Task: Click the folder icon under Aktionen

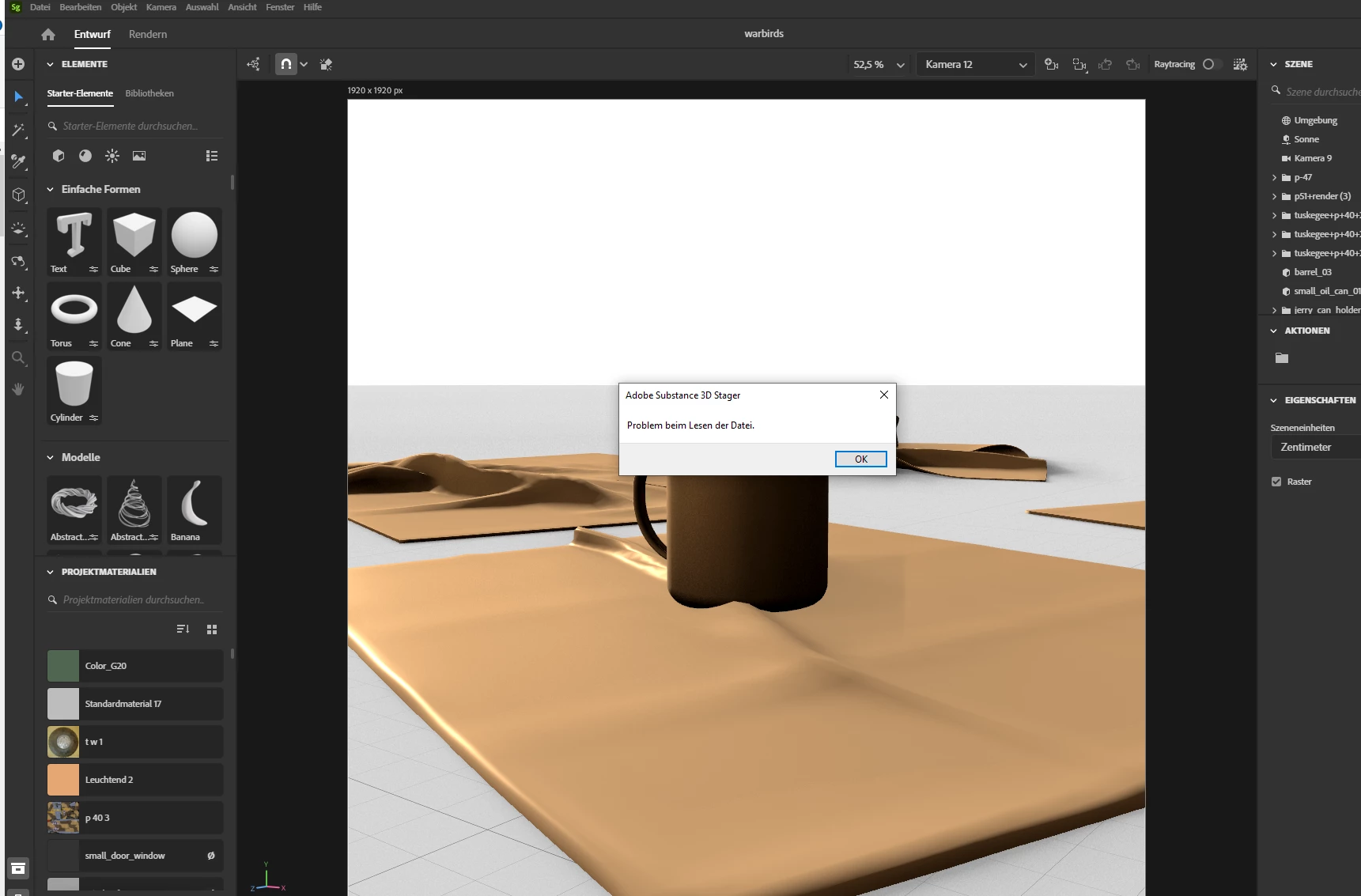Action: tap(1282, 358)
